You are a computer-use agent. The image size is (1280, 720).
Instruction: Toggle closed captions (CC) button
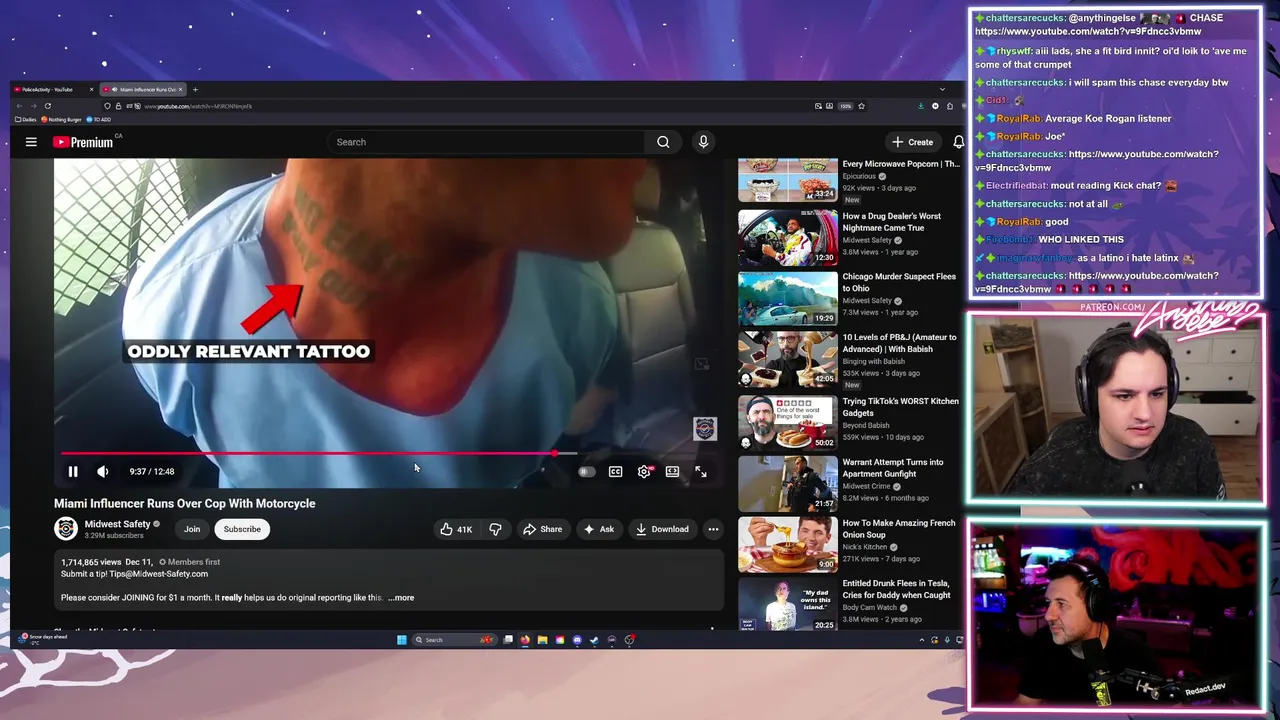(x=616, y=472)
